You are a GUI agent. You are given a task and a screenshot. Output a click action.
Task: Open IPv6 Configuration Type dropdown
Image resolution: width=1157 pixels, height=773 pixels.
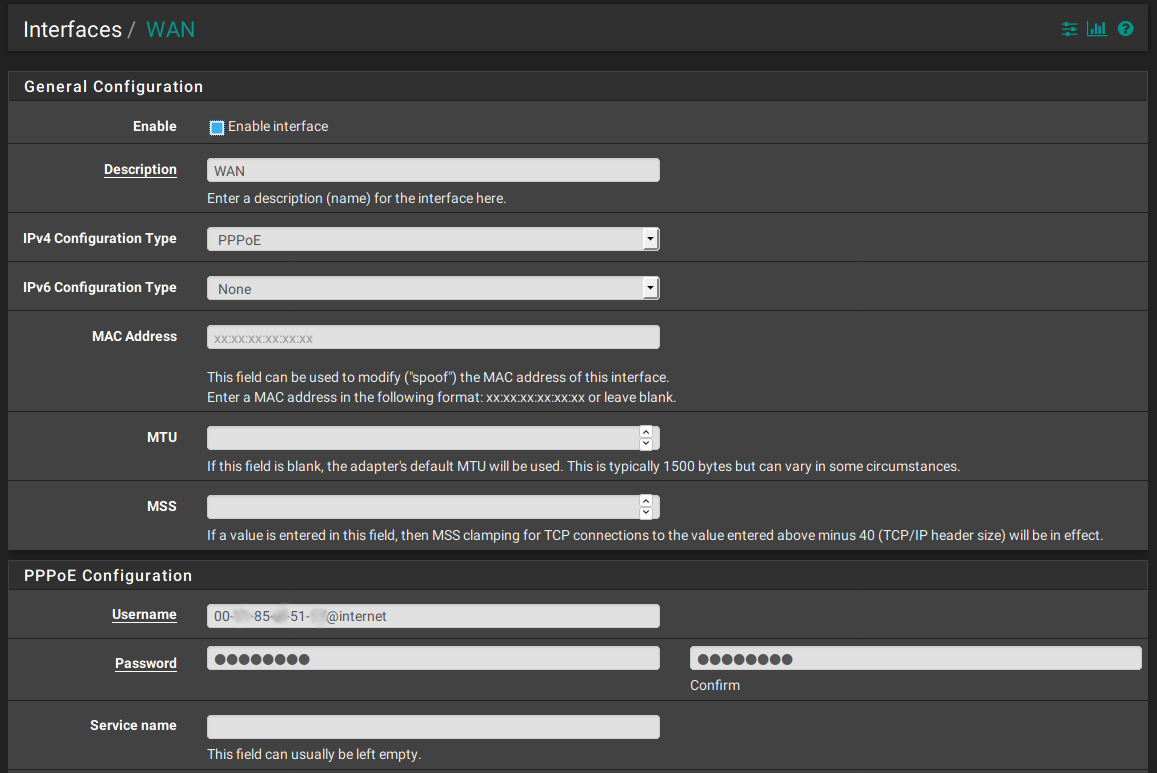433,288
